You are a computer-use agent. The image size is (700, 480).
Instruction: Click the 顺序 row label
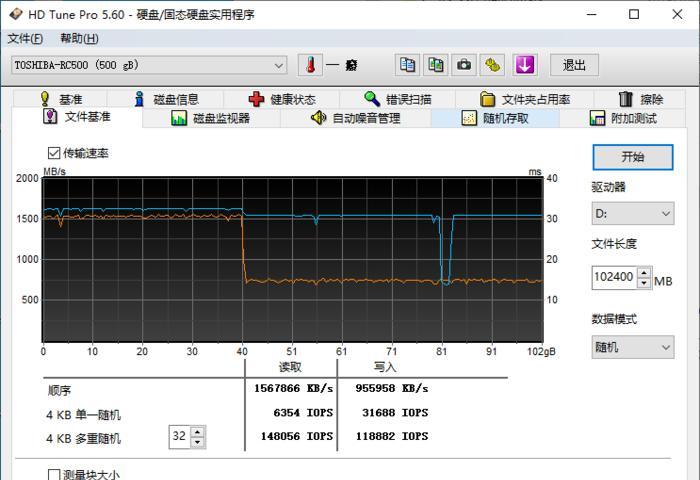pyautogui.click(x=59, y=391)
